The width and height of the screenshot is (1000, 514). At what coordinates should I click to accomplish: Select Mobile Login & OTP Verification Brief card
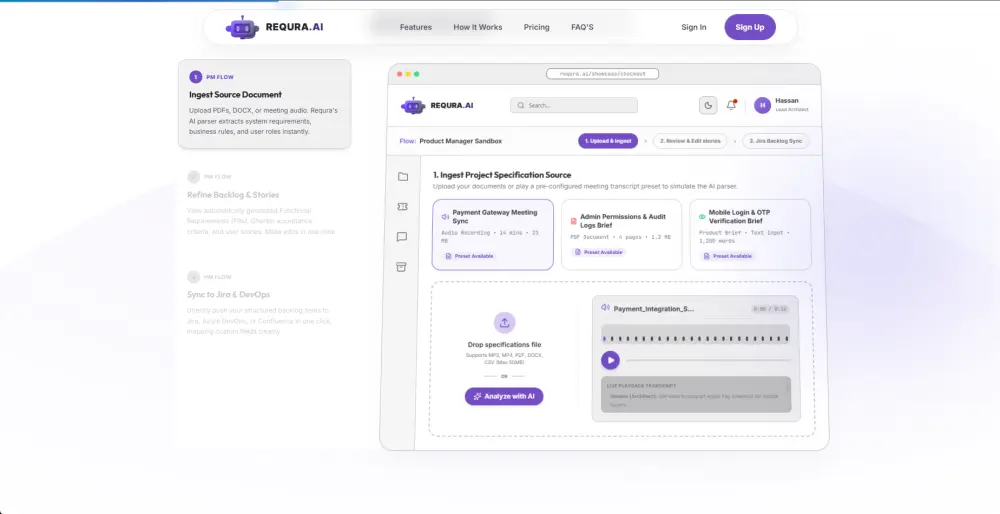tap(751, 235)
